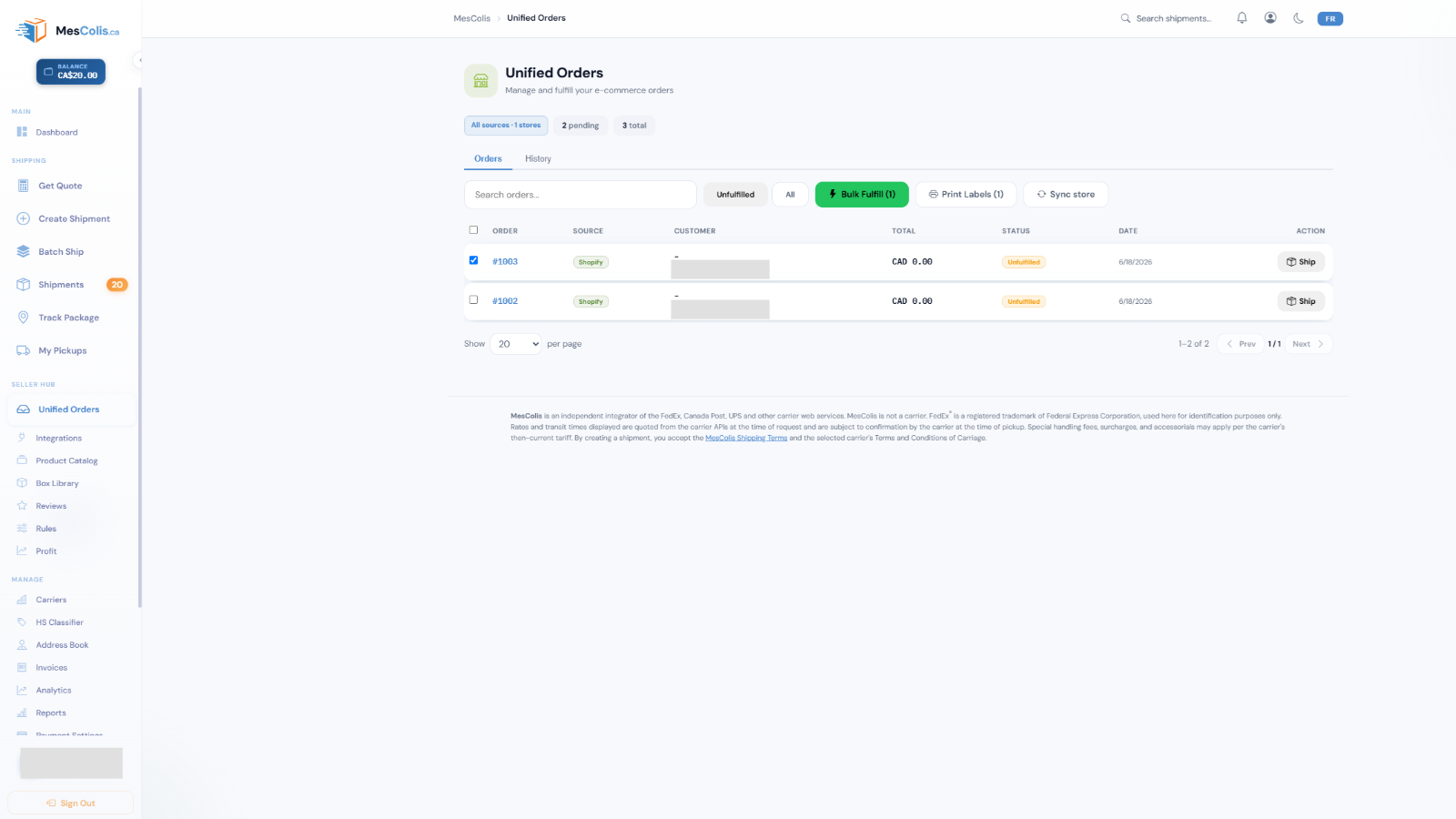
Task: Click the MesColis.ca logo
Action: point(67,30)
